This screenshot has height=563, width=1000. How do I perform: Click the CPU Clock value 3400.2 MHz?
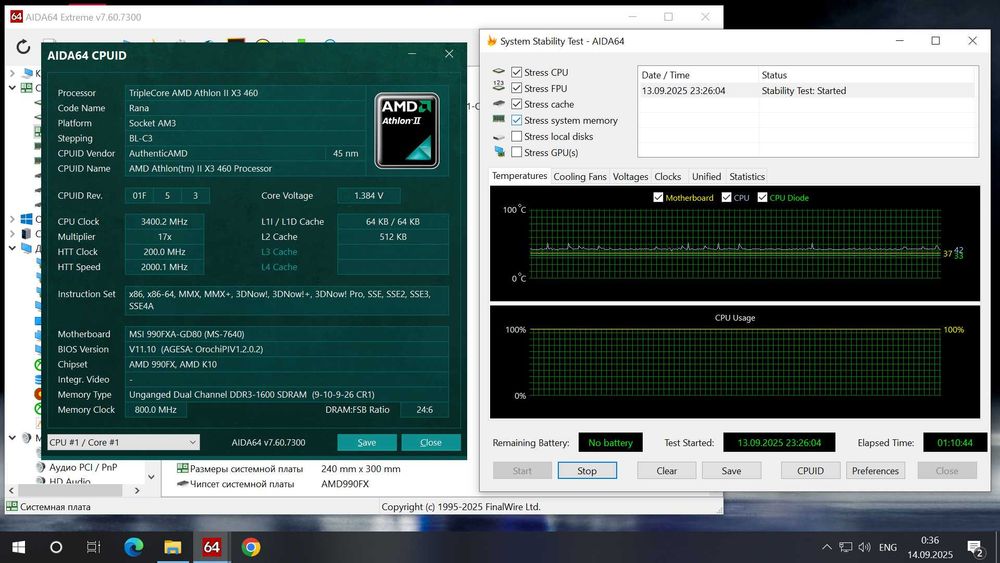point(164,221)
